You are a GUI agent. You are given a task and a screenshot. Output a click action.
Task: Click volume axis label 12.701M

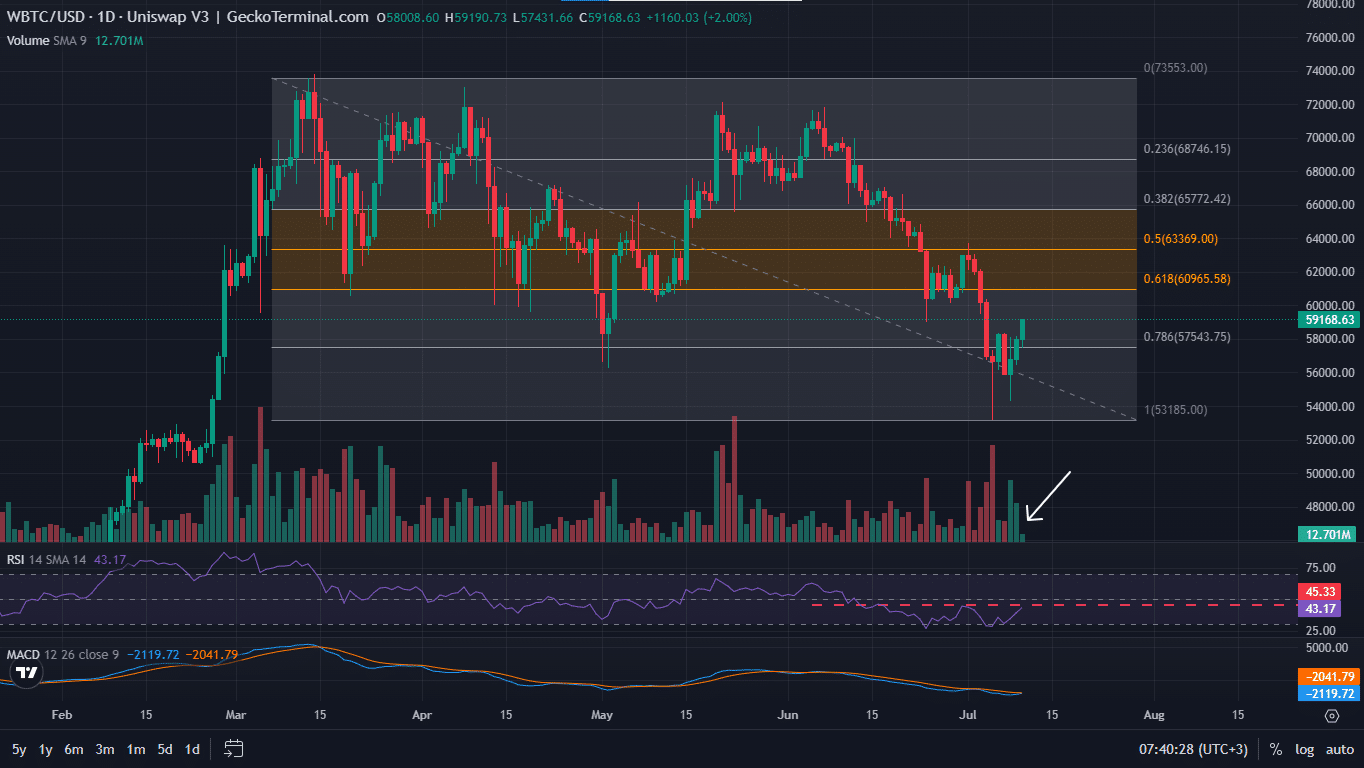pyautogui.click(x=1328, y=535)
